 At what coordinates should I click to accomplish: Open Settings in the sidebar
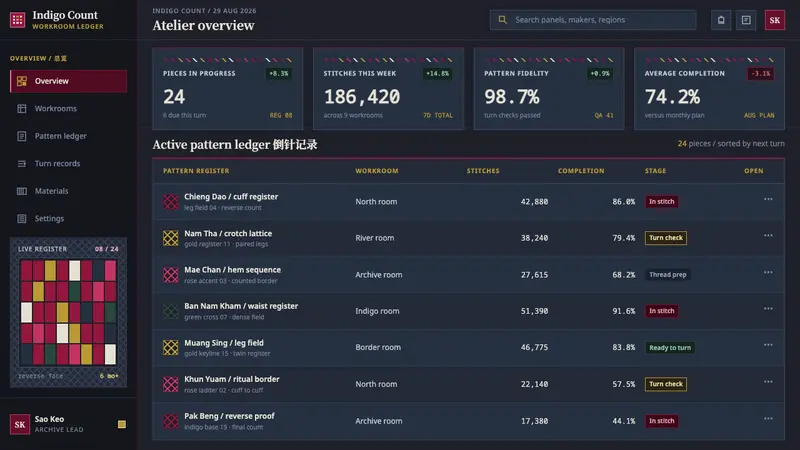point(68,219)
